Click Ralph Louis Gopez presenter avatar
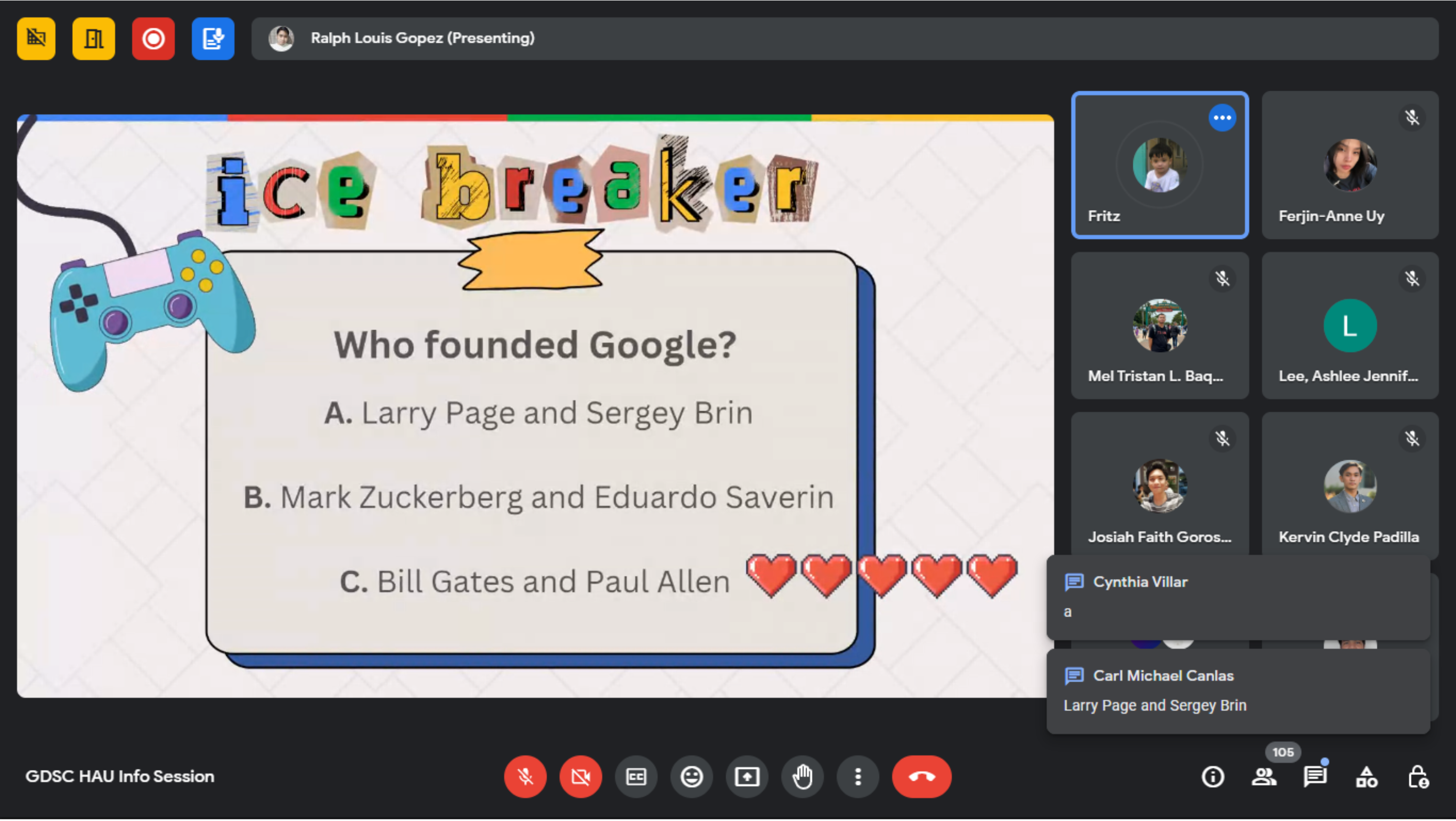This screenshot has height=821, width=1456. [281, 38]
